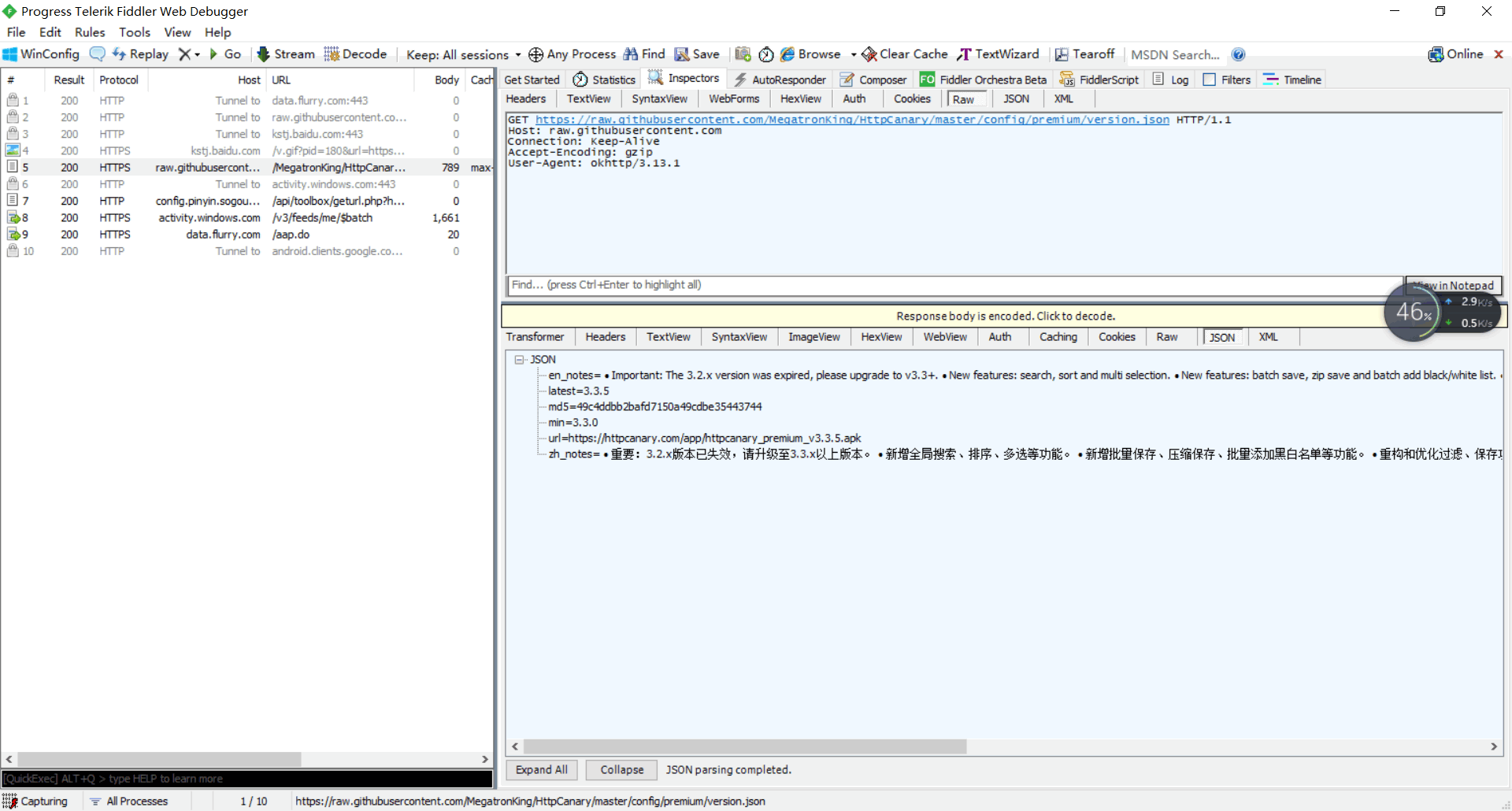This screenshot has height=811, width=1512.
Task: Click All Processes filter in status bar
Action: pos(129,801)
